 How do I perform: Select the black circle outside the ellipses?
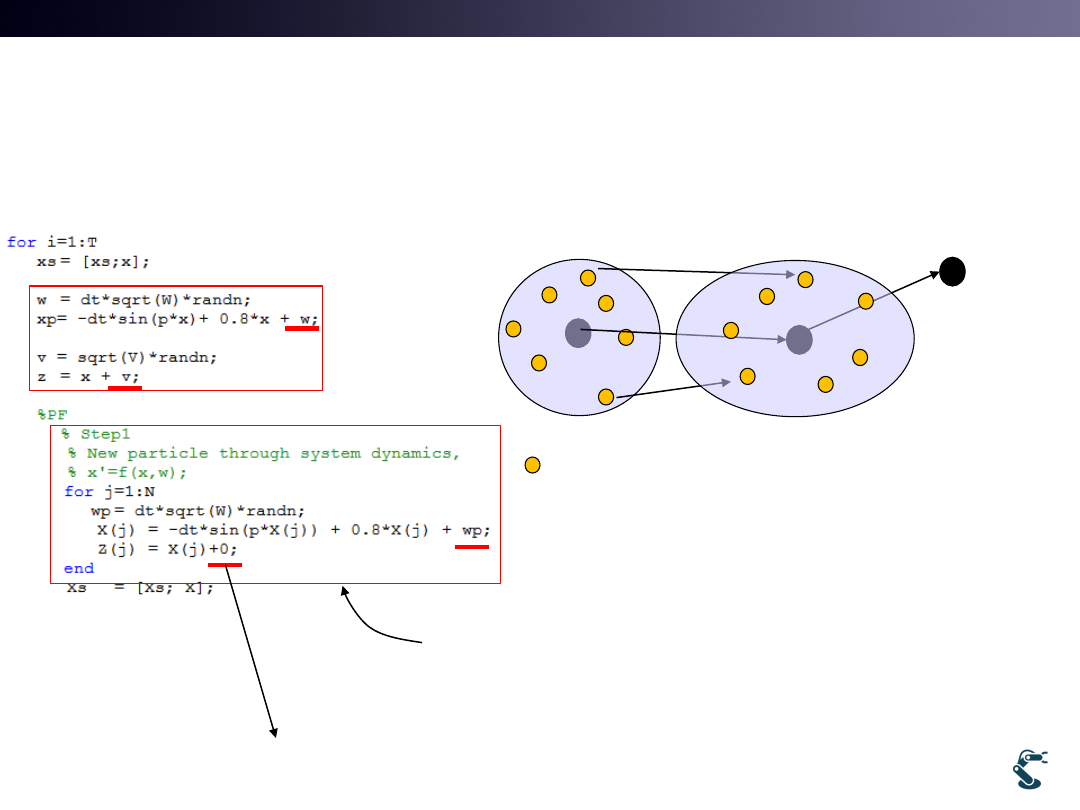pyautogui.click(x=952, y=271)
